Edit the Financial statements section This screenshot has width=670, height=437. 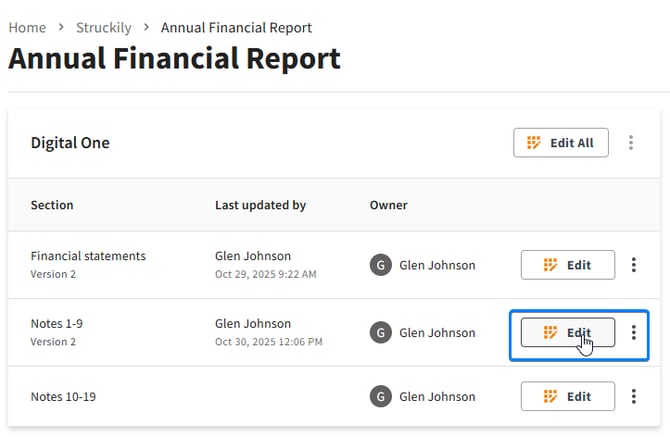pos(567,265)
